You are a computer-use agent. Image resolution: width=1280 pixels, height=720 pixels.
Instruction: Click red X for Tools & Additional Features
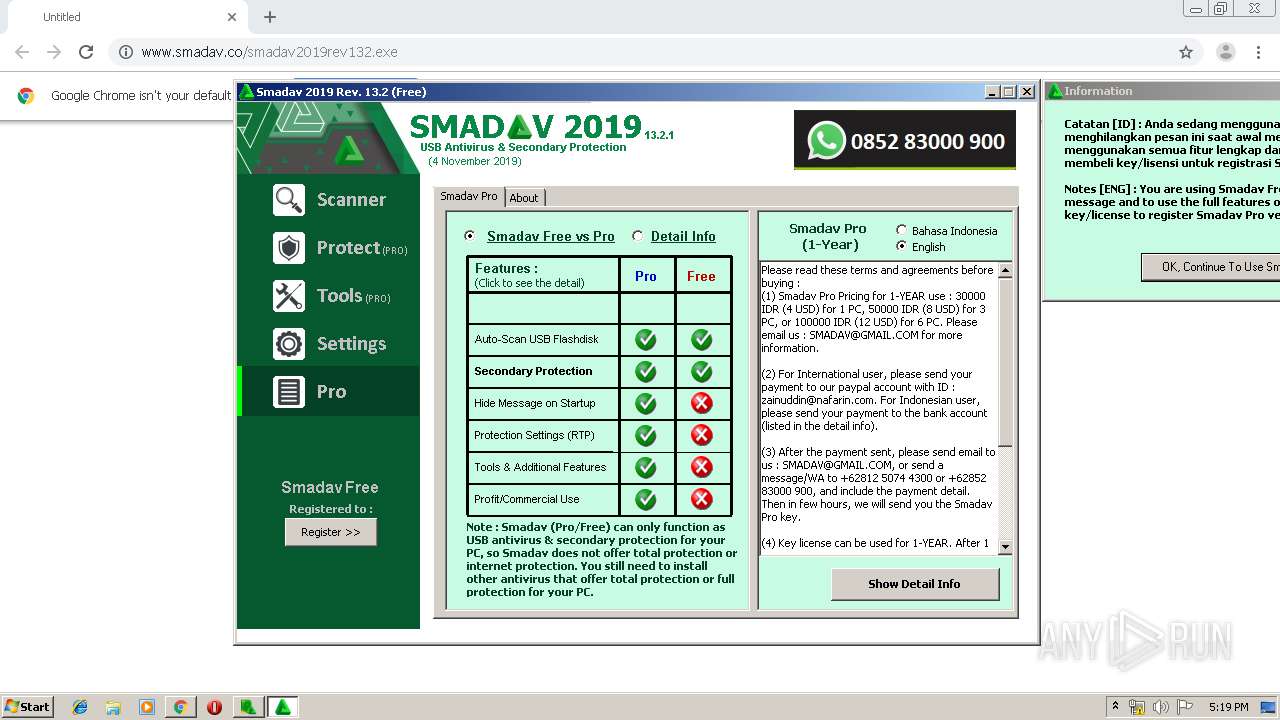coord(702,467)
